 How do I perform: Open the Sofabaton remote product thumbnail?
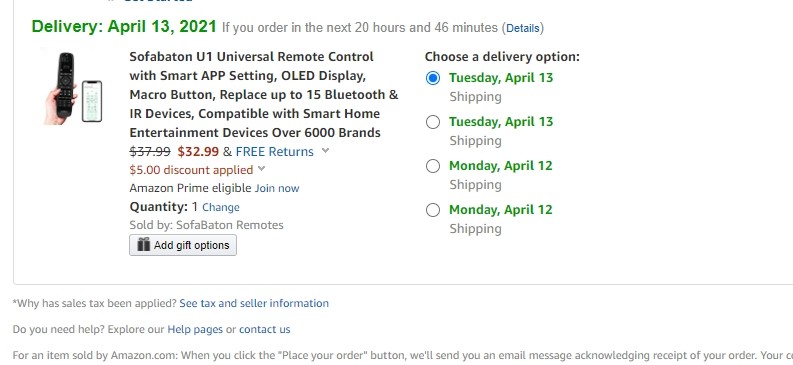point(73,87)
